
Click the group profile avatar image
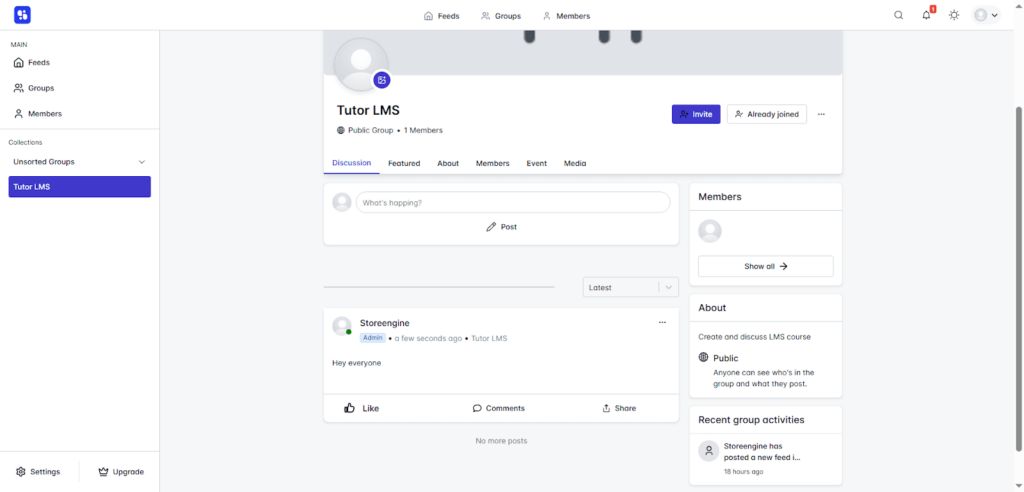360,65
